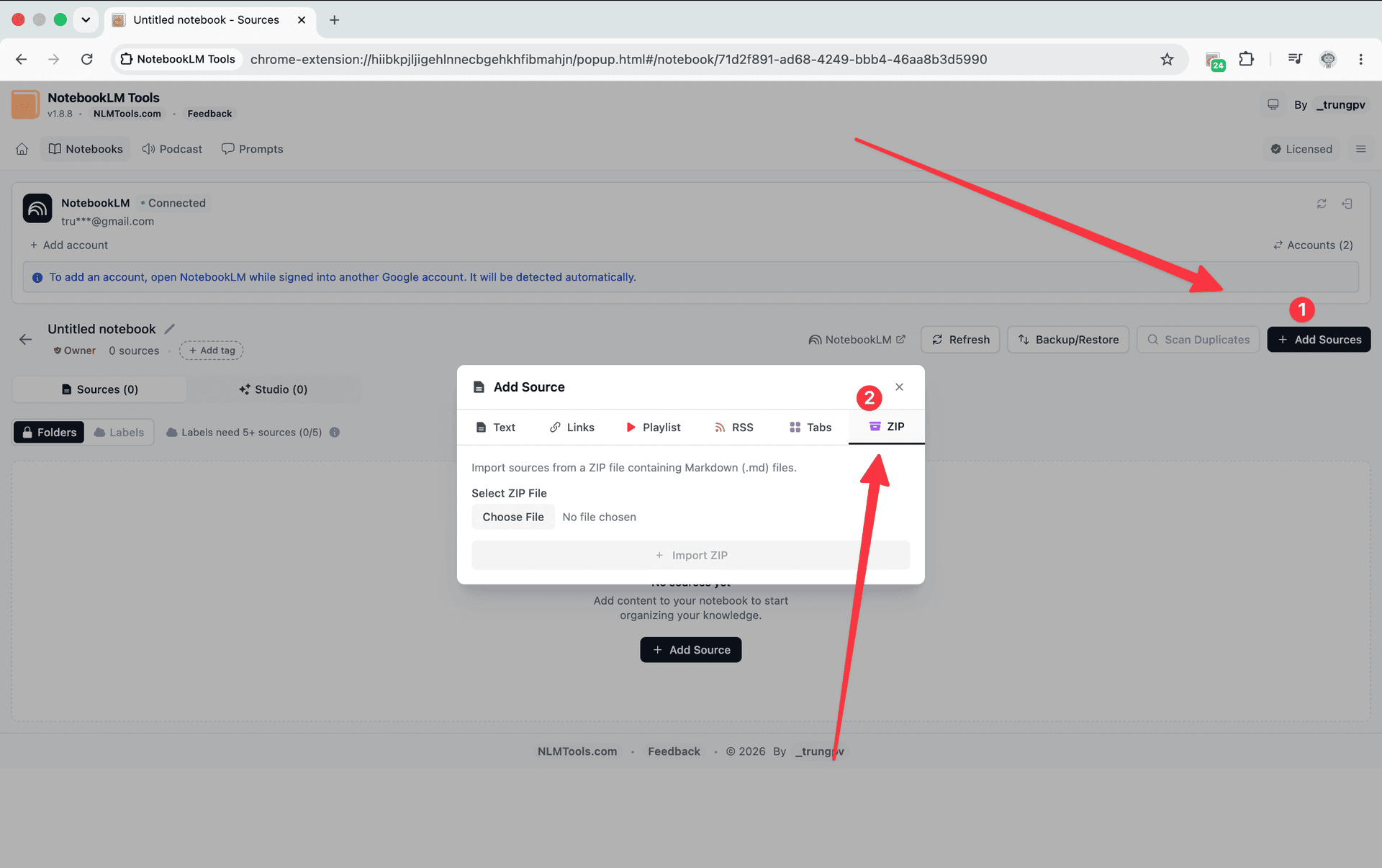The height and width of the screenshot is (868, 1382).
Task: Click the "Owner" role label
Action: tap(75, 351)
